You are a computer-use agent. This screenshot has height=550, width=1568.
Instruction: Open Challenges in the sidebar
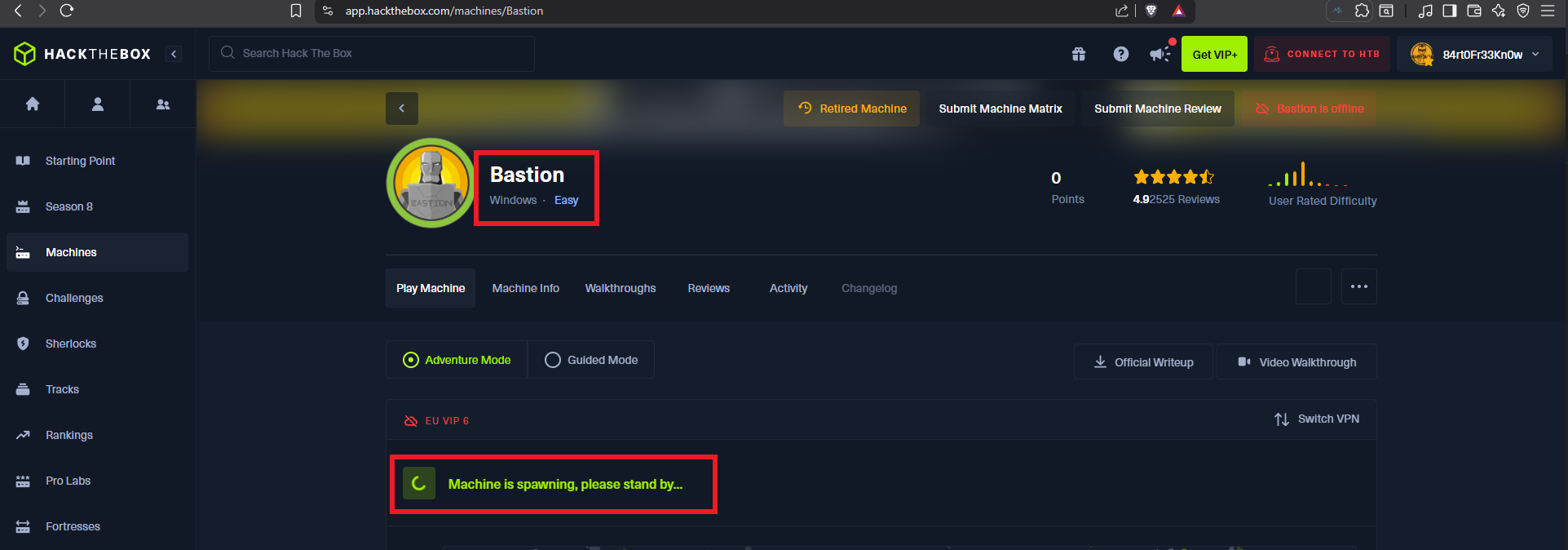[x=97, y=298]
